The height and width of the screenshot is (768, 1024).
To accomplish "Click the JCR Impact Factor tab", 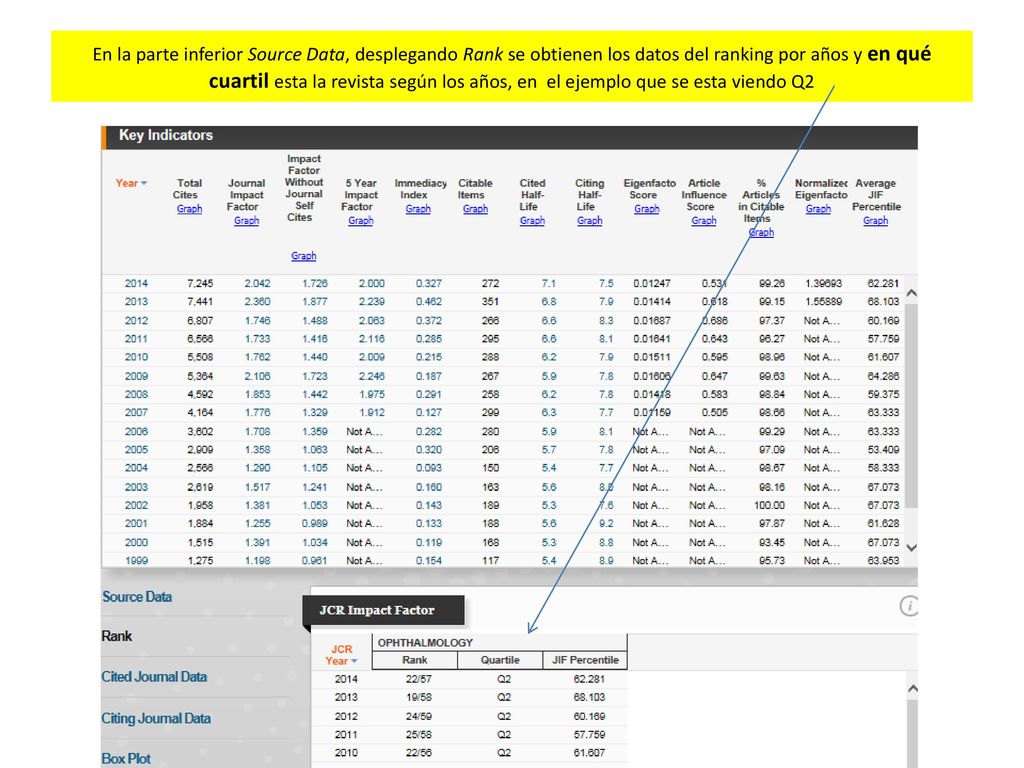I will point(384,610).
